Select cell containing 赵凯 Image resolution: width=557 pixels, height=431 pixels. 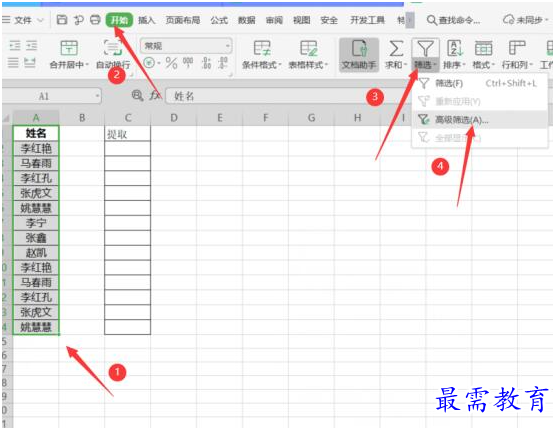pos(36,253)
